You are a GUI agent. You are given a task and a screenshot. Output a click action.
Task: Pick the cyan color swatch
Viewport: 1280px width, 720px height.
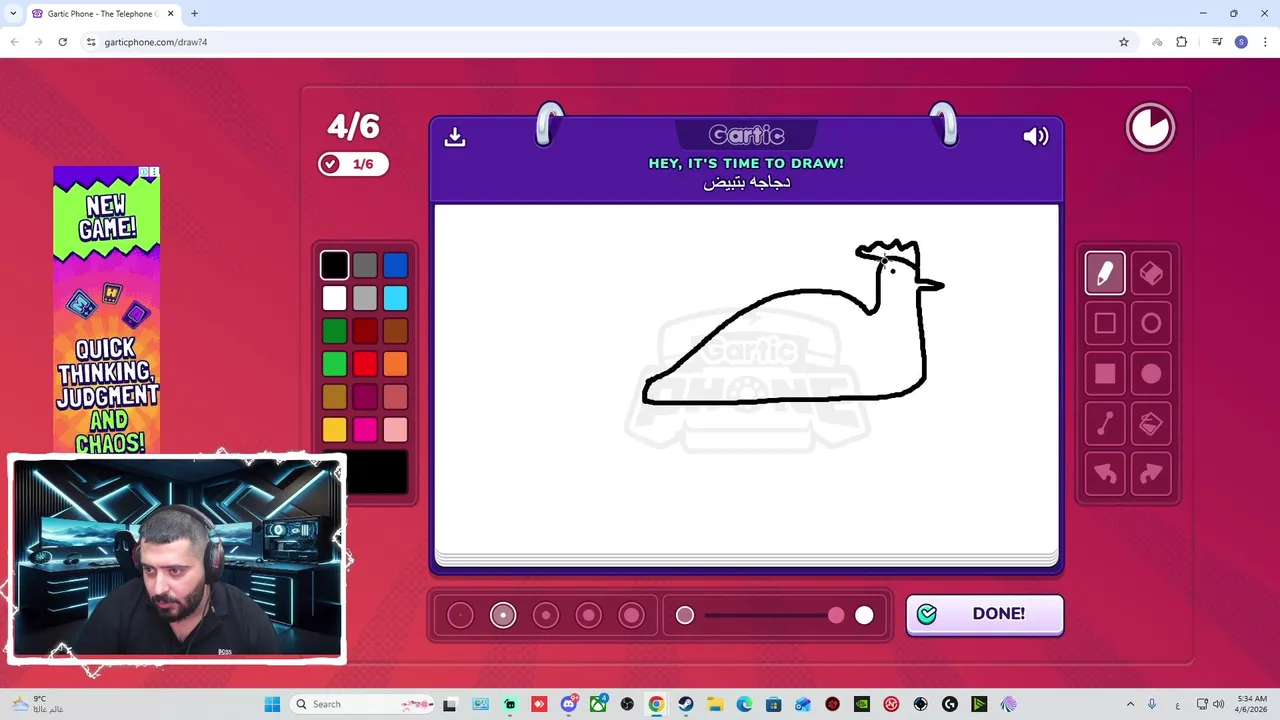[395, 298]
